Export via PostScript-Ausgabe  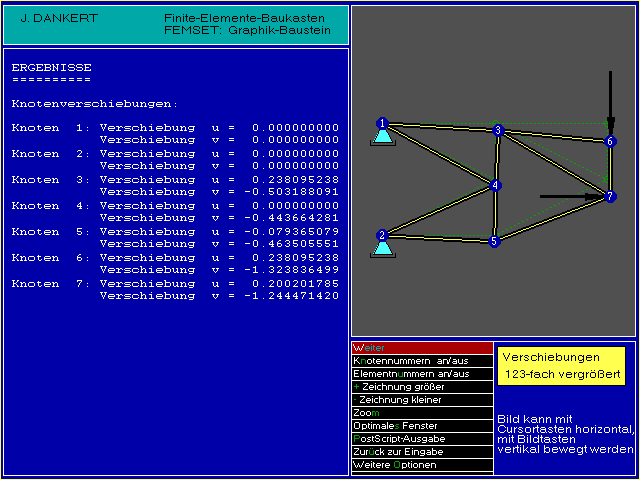point(422,438)
